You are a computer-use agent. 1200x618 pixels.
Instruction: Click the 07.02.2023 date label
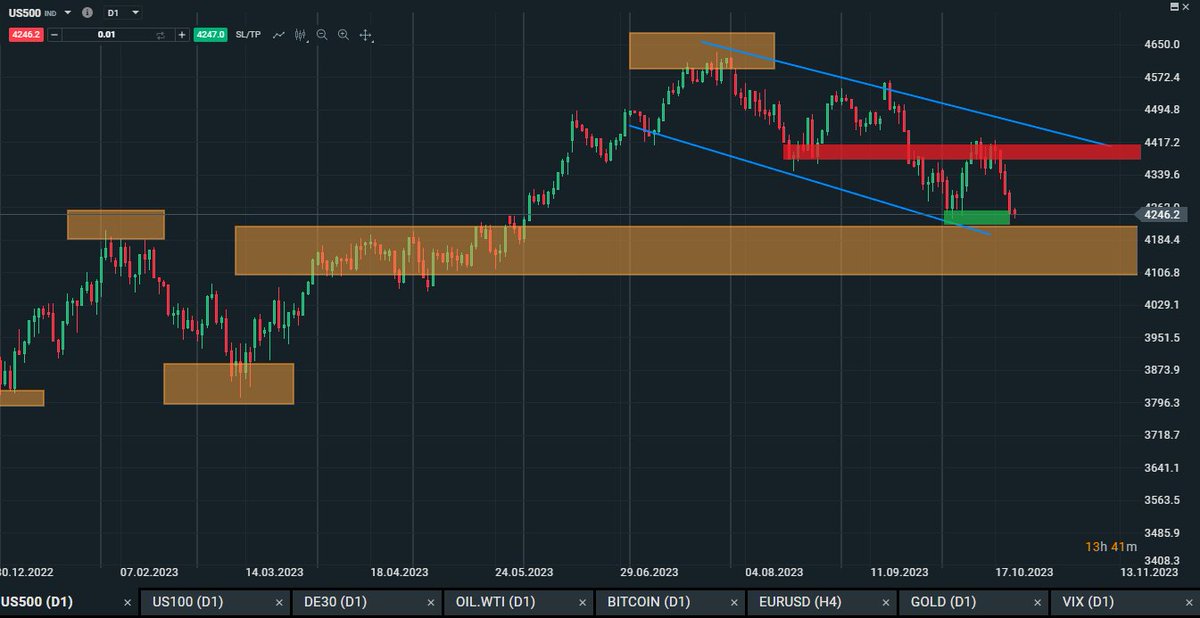[x=150, y=572]
